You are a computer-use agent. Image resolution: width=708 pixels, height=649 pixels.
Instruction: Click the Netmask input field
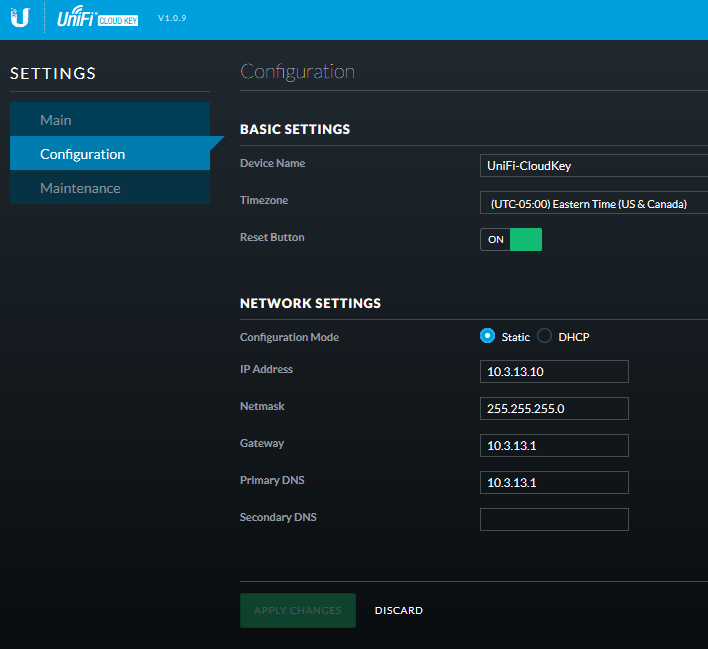coord(554,408)
